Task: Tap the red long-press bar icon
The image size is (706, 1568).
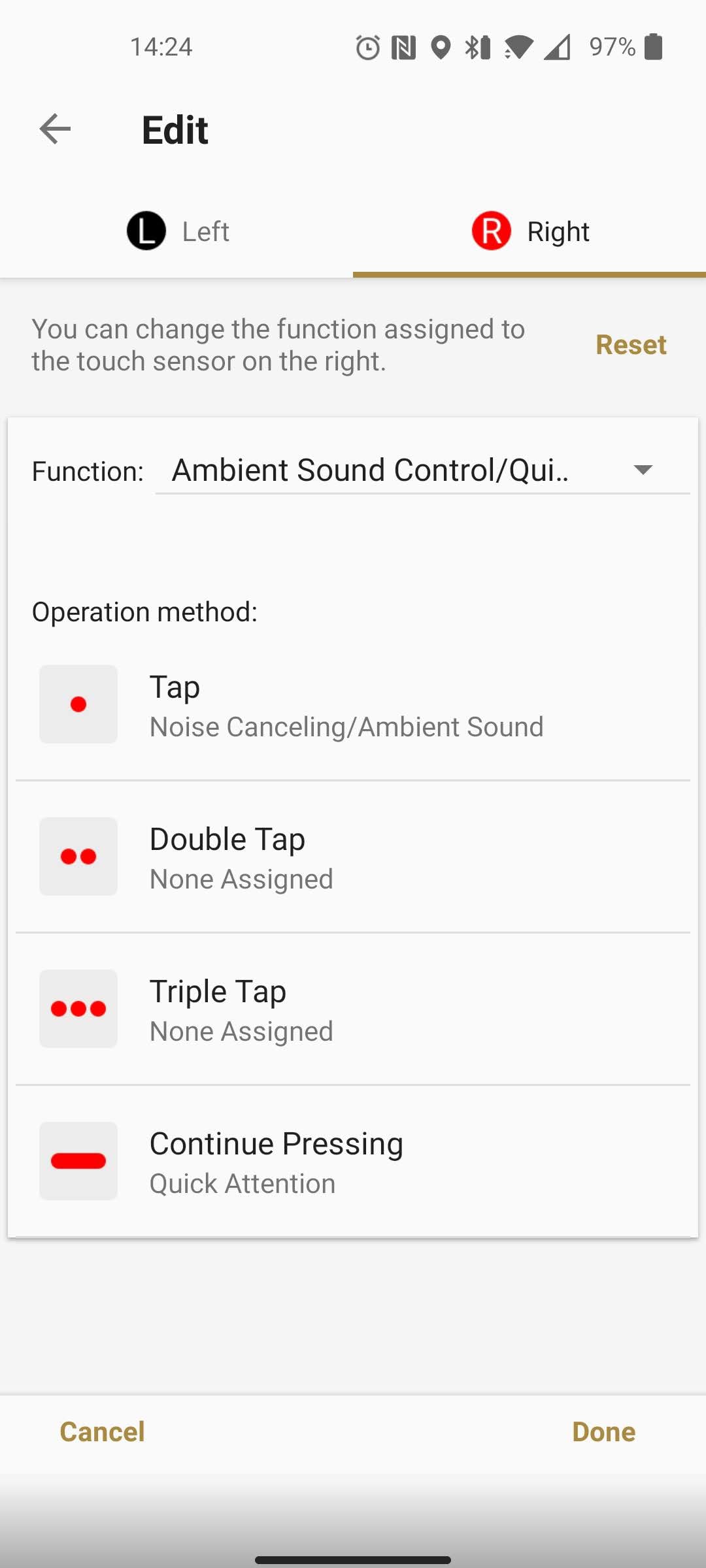Action: pyautogui.click(x=78, y=1161)
